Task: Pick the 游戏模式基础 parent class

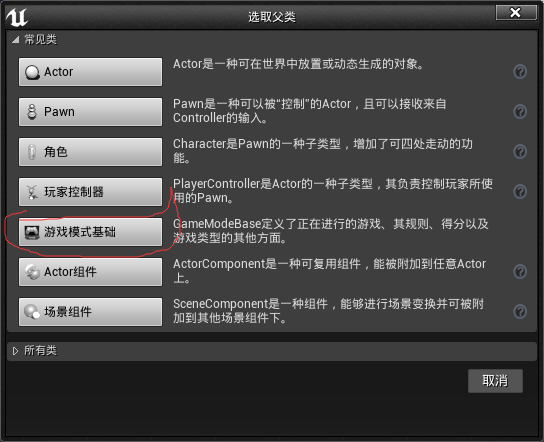Action: coord(91,232)
